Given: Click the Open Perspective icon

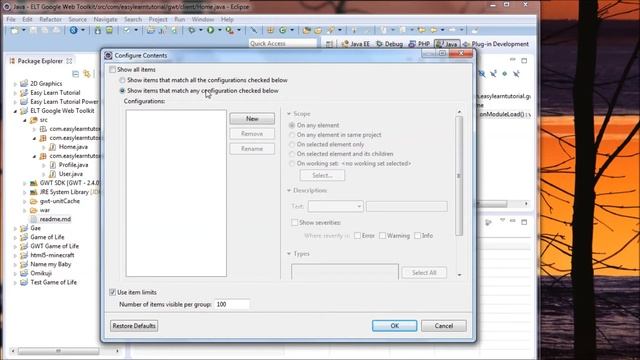Looking at the screenshot, I should click(x=329, y=44).
